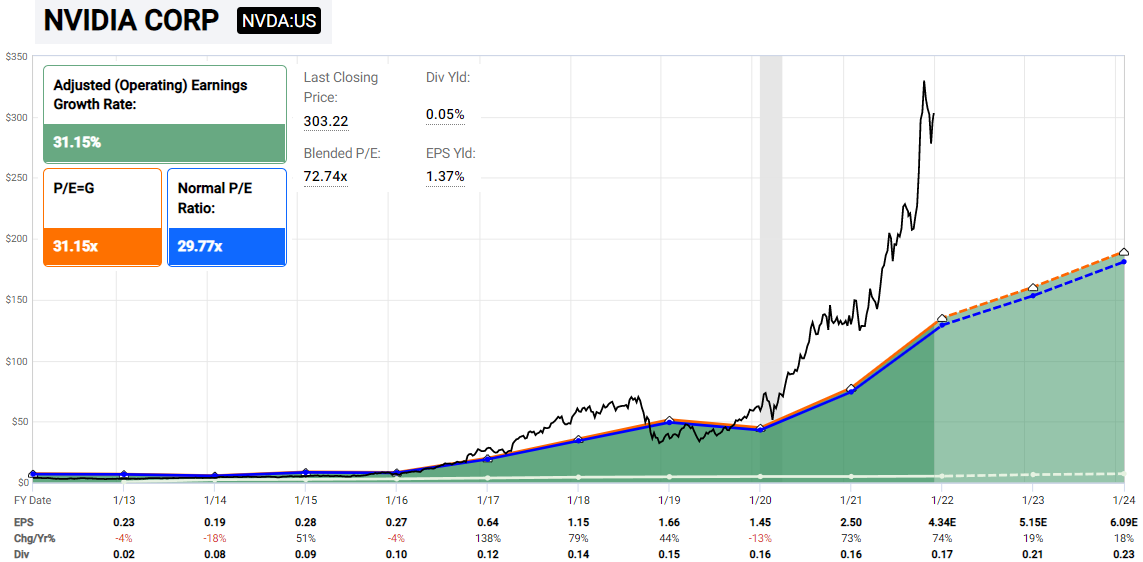The height and width of the screenshot is (562, 1143).
Task: Click the EPS row header
Action: tap(24, 523)
